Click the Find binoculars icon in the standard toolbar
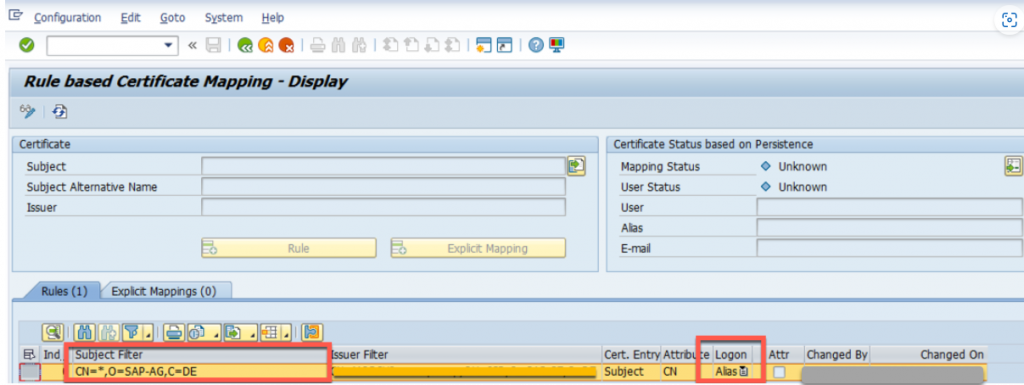Screen dimensions: 1024x385 pyautogui.click(x=338, y=45)
